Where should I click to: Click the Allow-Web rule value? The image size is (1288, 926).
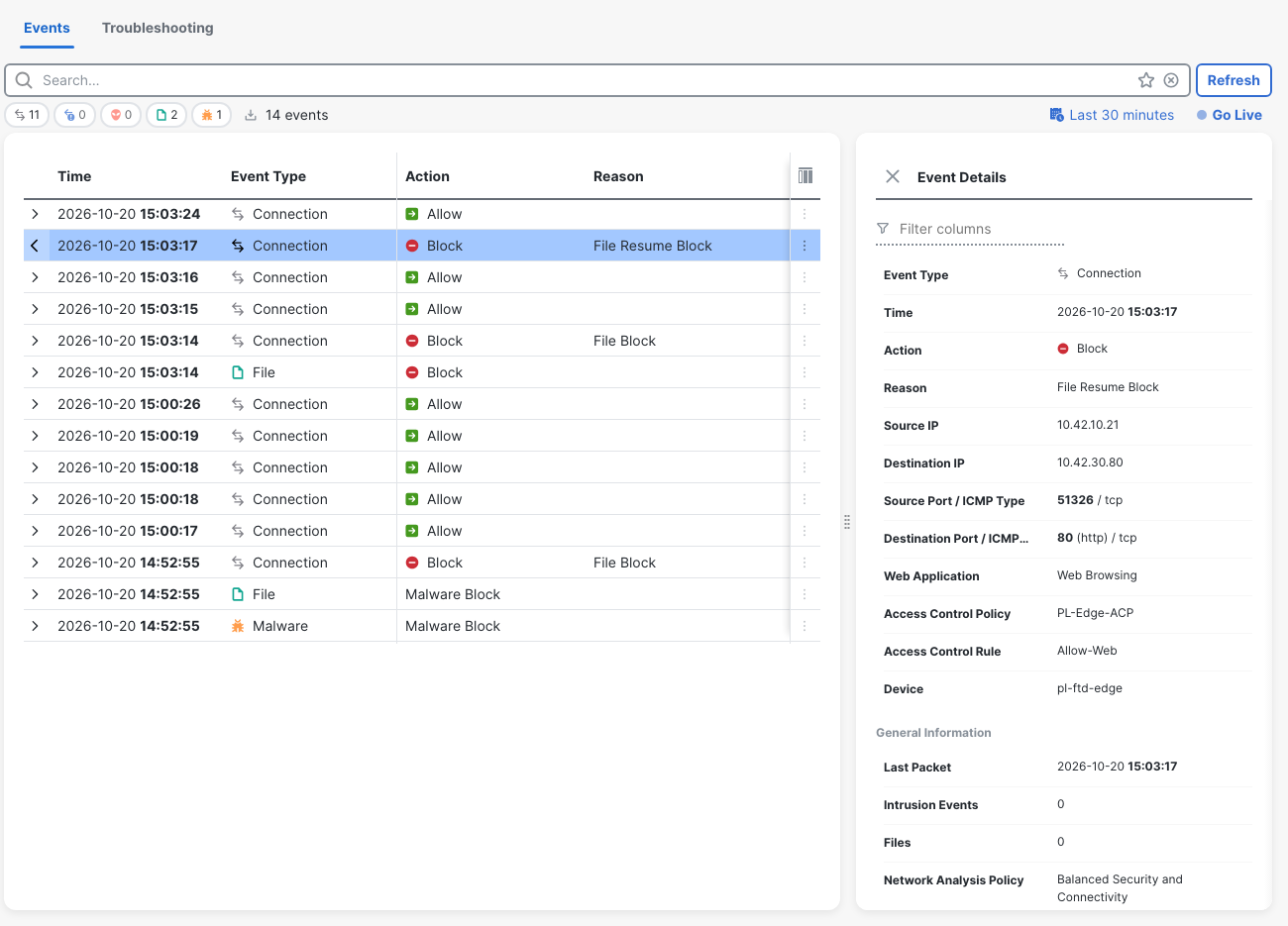[x=1087, y=651]
